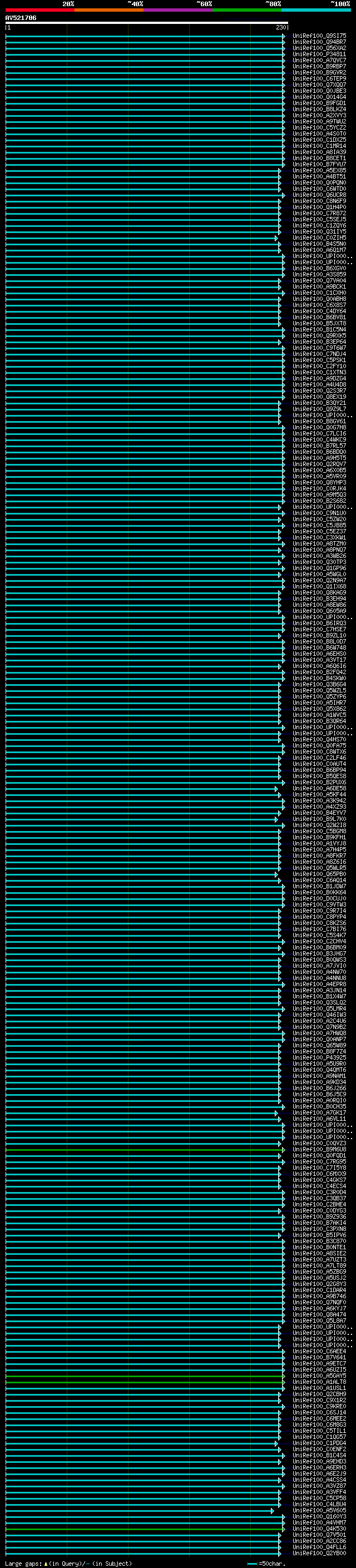
Task: Select hit UniRef100_B0NTE1
Action: [319, 1247]
